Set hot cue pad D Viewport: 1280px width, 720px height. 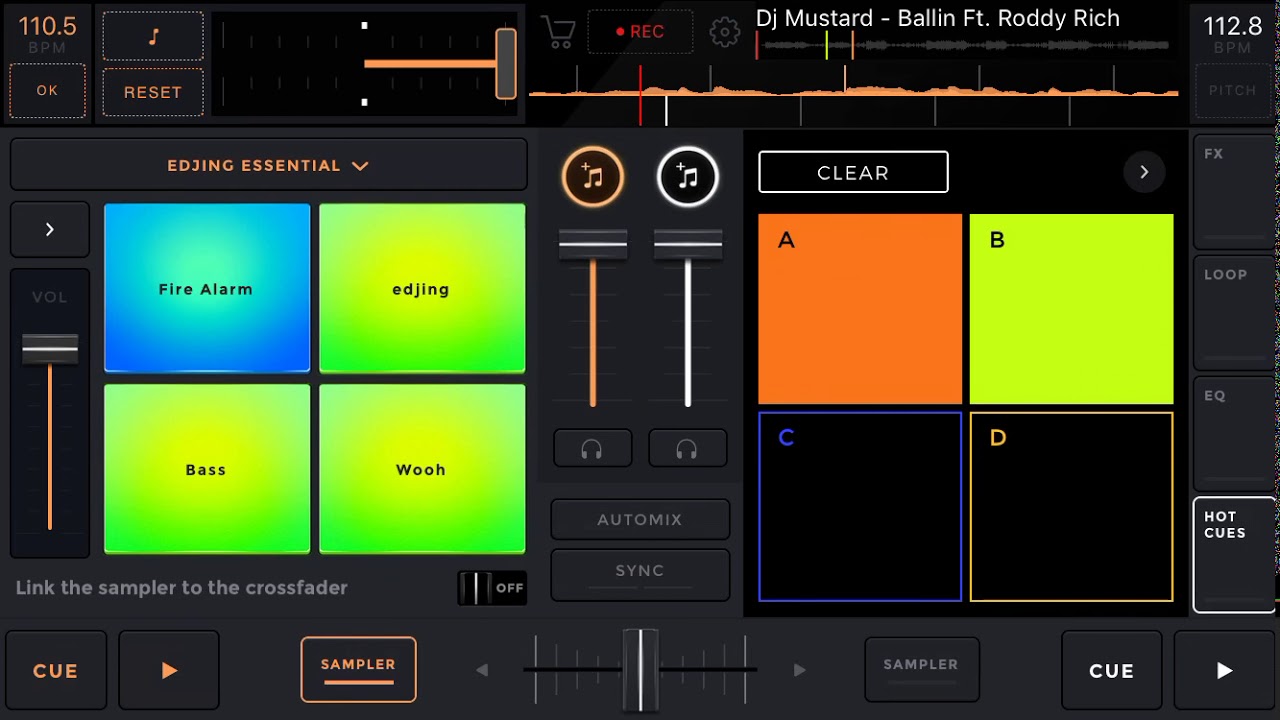(x=1071, y=507)
